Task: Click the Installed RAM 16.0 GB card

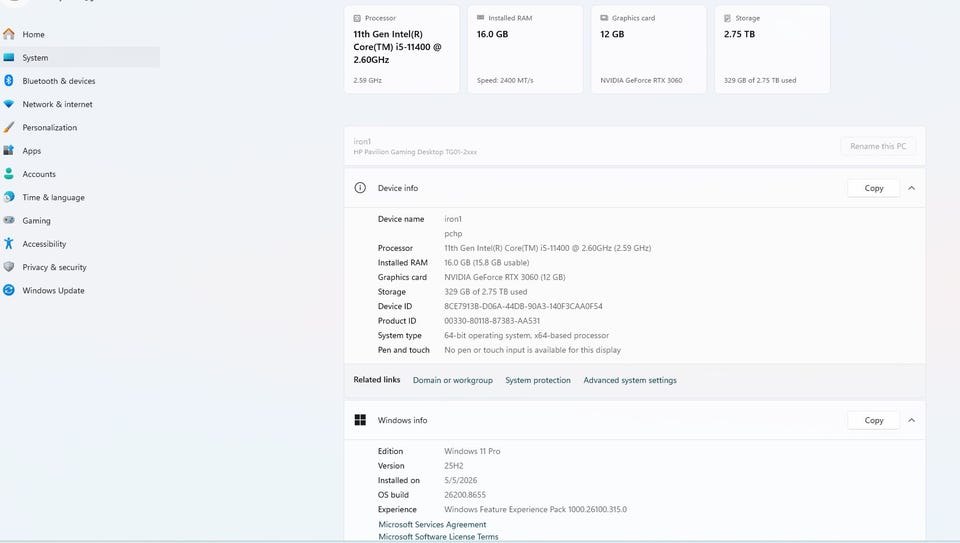Action: coord(525,50)
